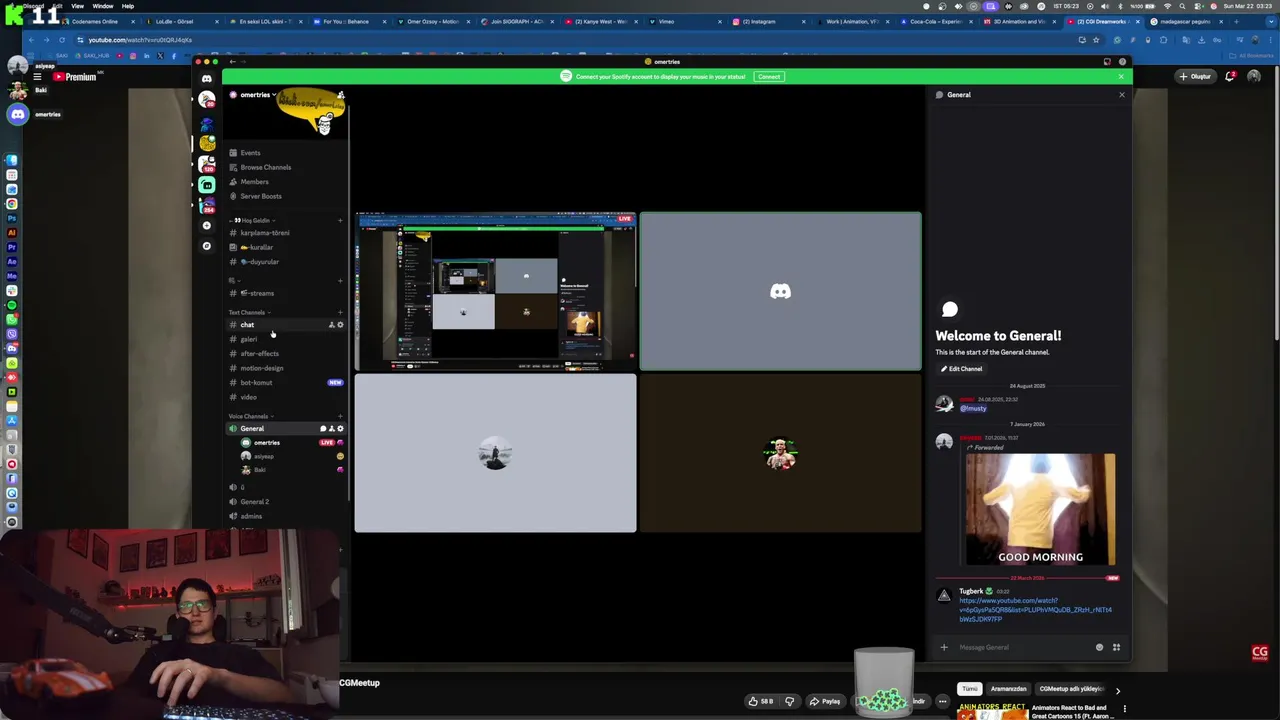
Task: Collapse Hoş Geldin category
Action: pyautogui.click(x=251, y=220)
